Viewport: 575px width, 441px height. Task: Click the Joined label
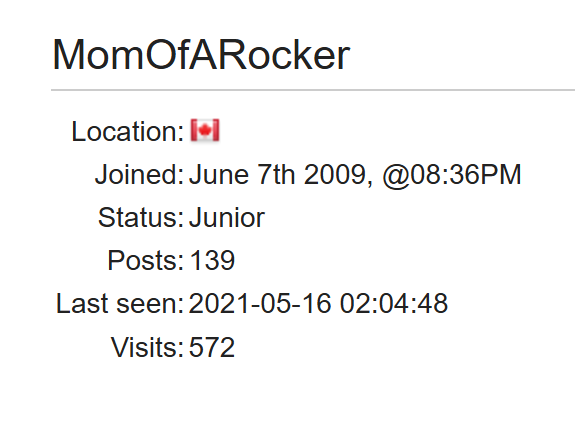[139, 174]
